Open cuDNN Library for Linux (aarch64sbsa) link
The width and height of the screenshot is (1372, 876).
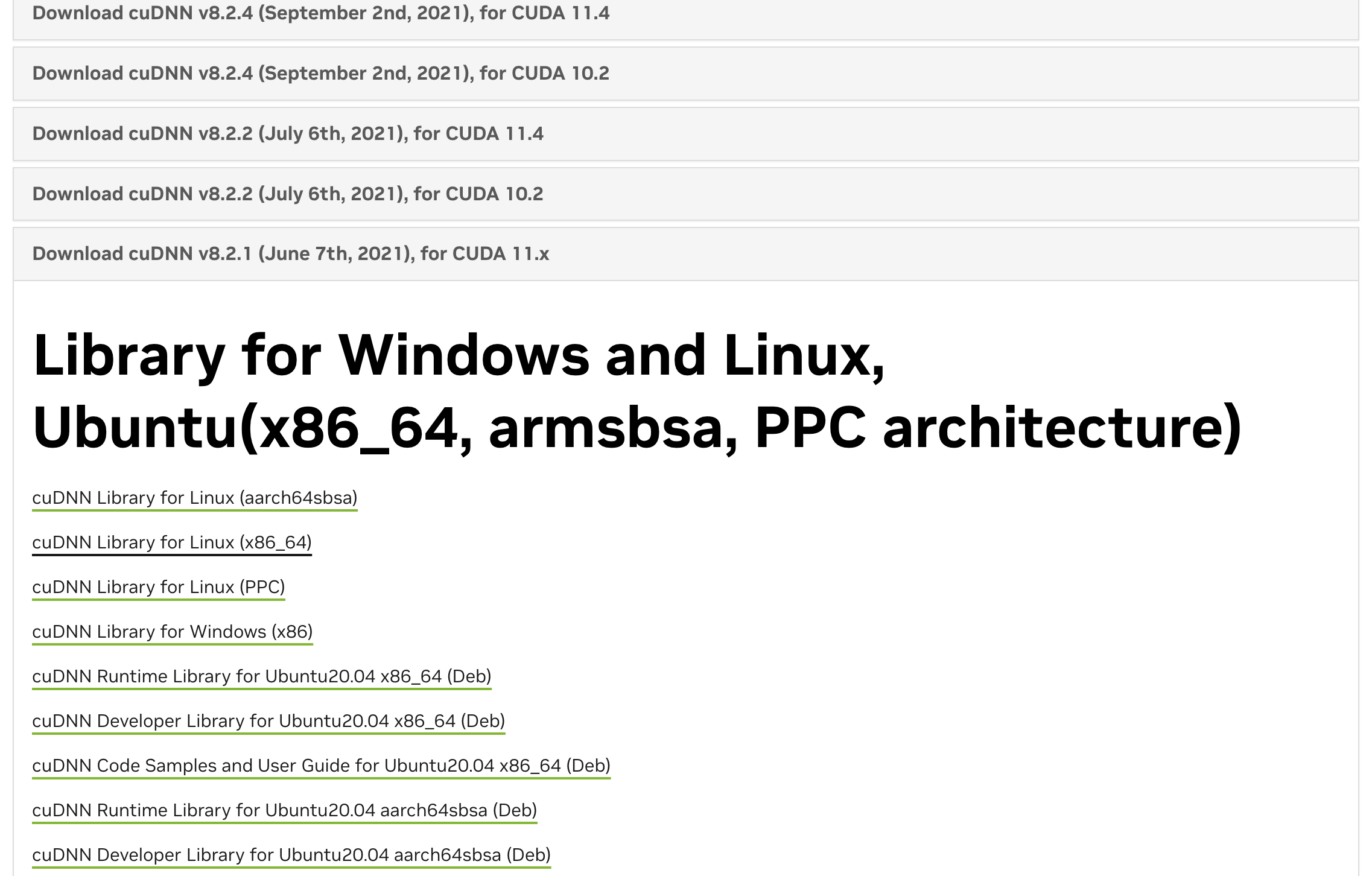pyautogui.click(x=195, y=498)
